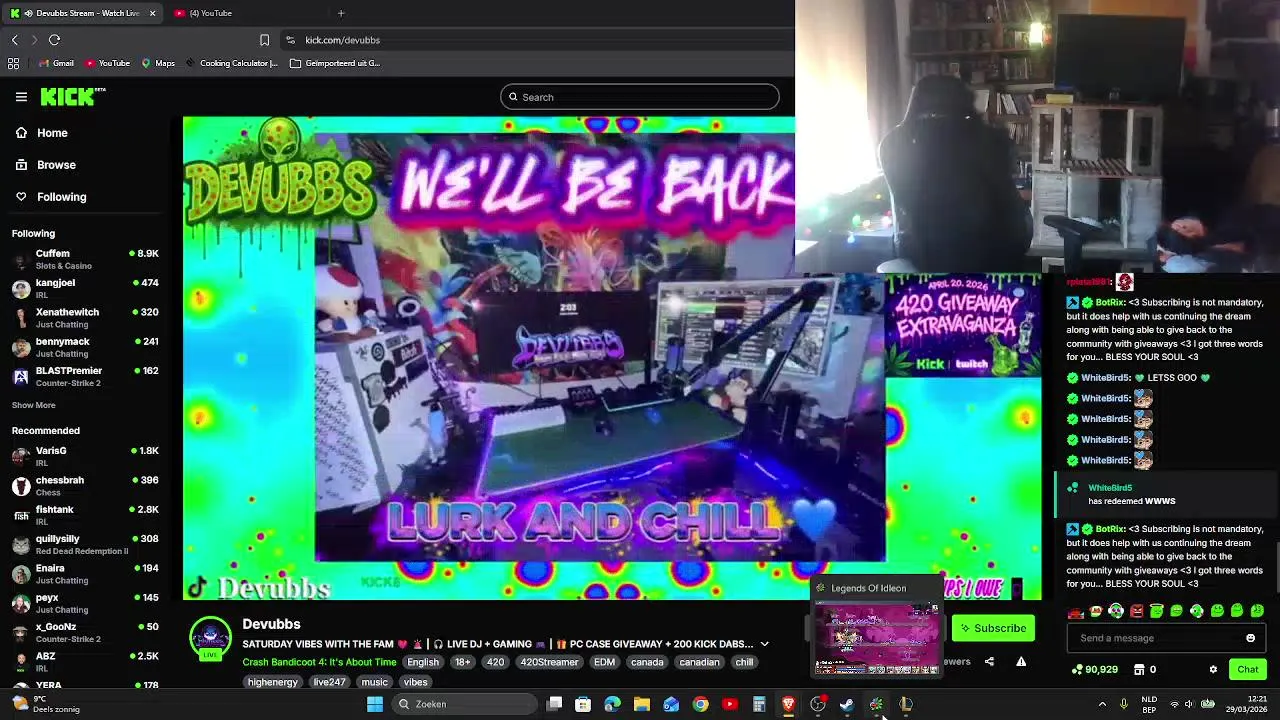Open chessbrah's recommended channel
Viewport: 1280px width, 720px height.
[86, 486]
